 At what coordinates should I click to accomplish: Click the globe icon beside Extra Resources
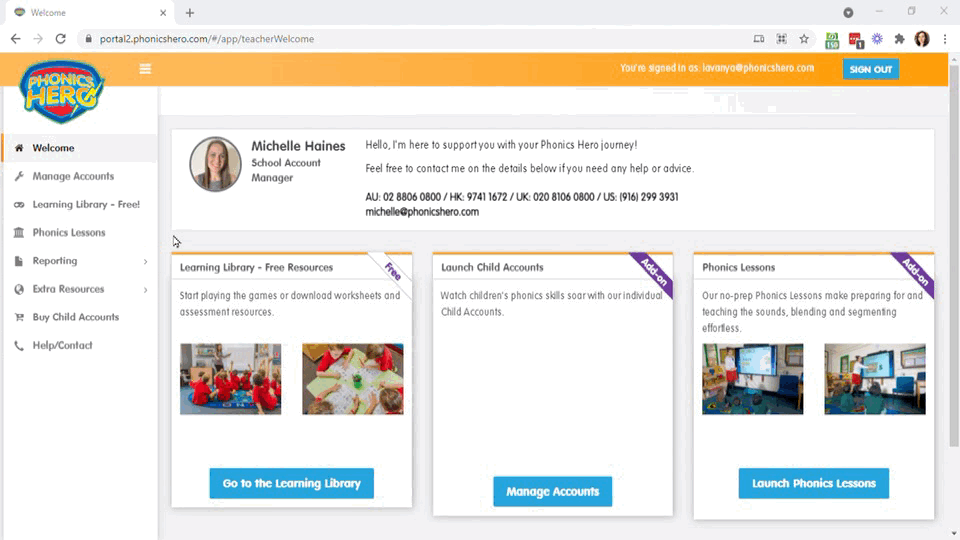tap(19, 289)
